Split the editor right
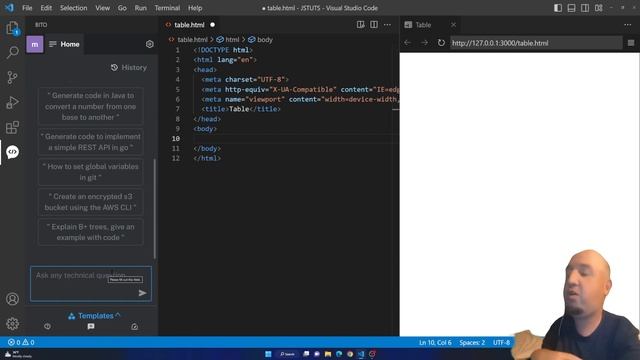This screenshot has width=640, height=360. click(x=374, y=25)
